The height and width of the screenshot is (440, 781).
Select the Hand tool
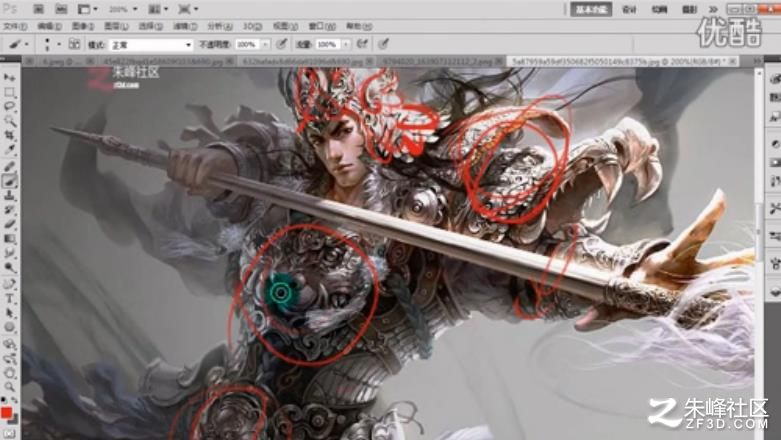(x=9, y=373)
